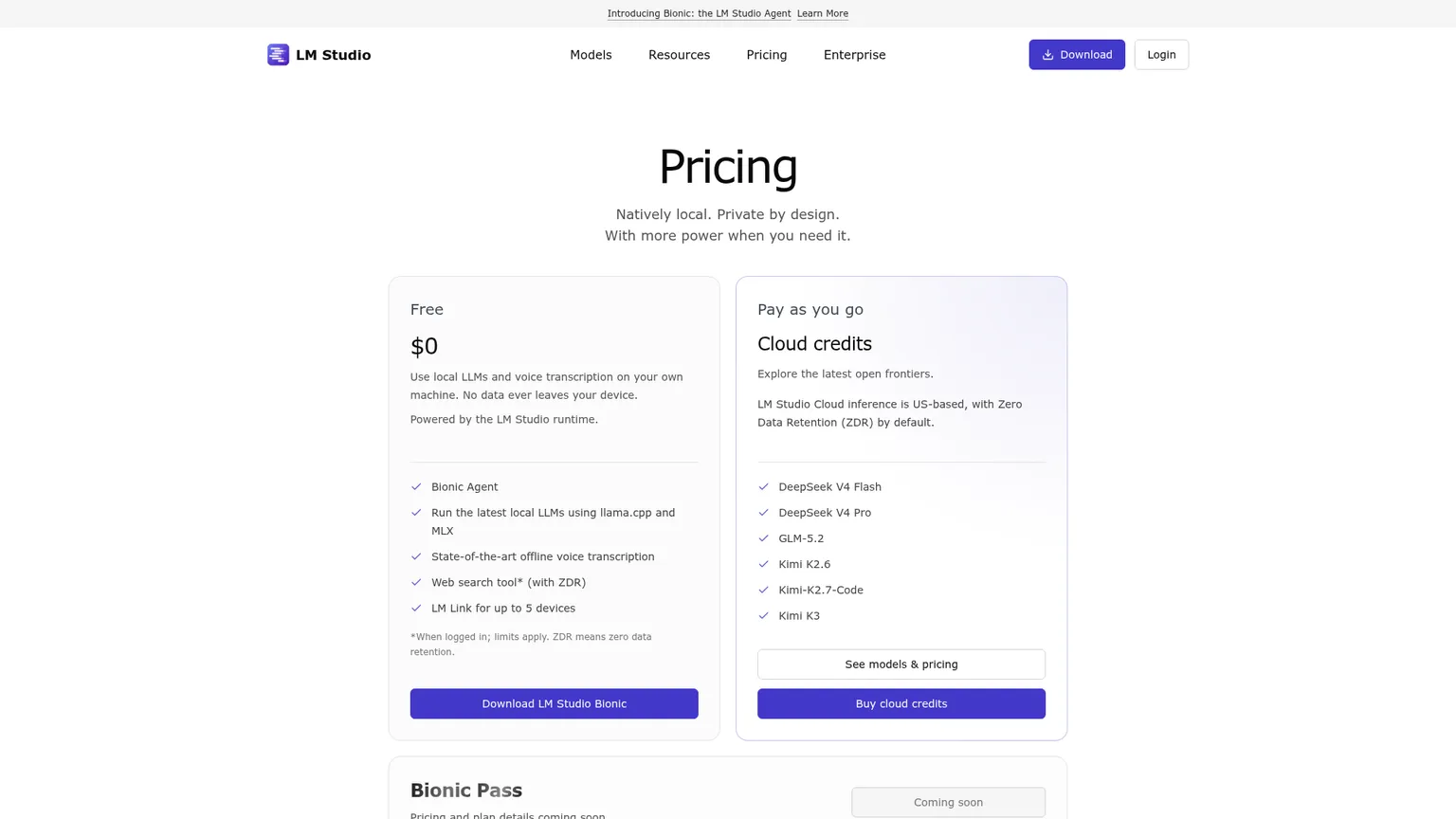Click the LM Studio logo icon

pos(278,55)
